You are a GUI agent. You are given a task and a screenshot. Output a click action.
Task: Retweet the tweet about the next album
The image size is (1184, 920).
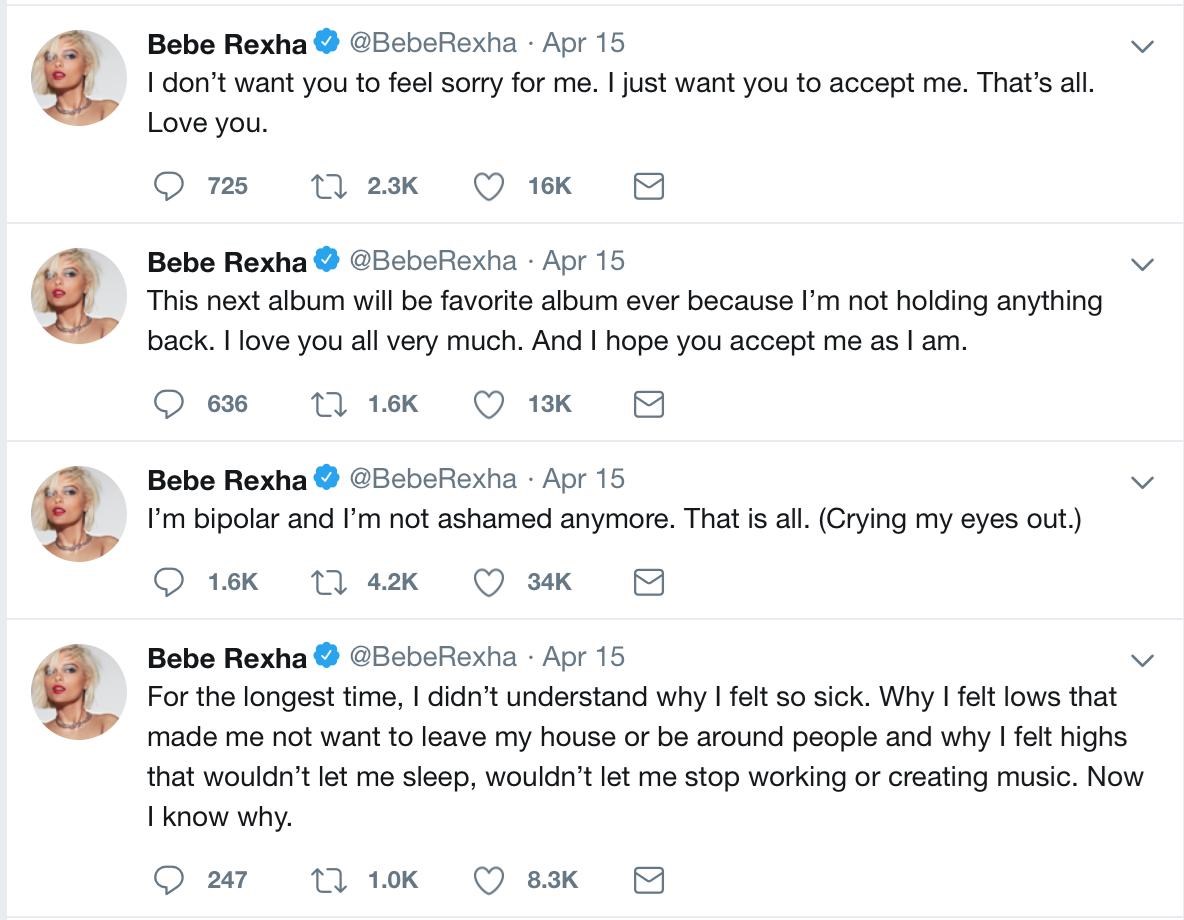329,404
